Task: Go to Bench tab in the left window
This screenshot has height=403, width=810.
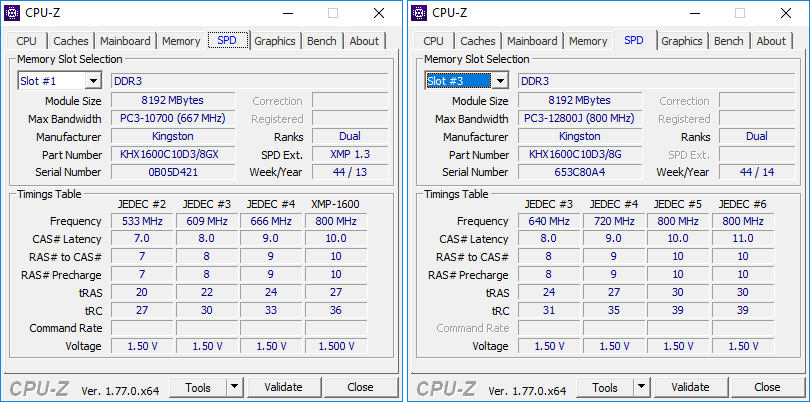Action: 322,41
